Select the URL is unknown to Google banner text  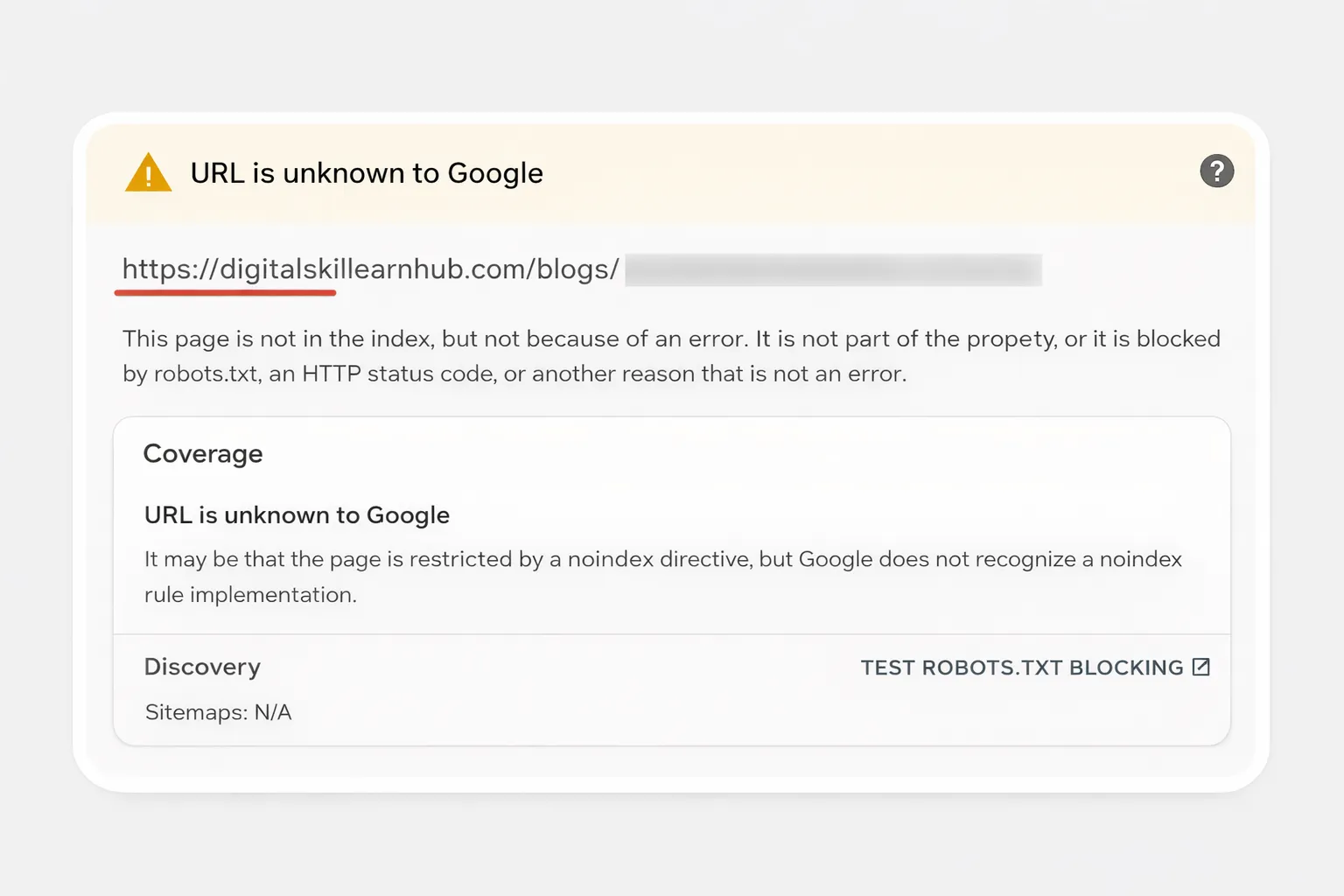(x=367, y=172)
